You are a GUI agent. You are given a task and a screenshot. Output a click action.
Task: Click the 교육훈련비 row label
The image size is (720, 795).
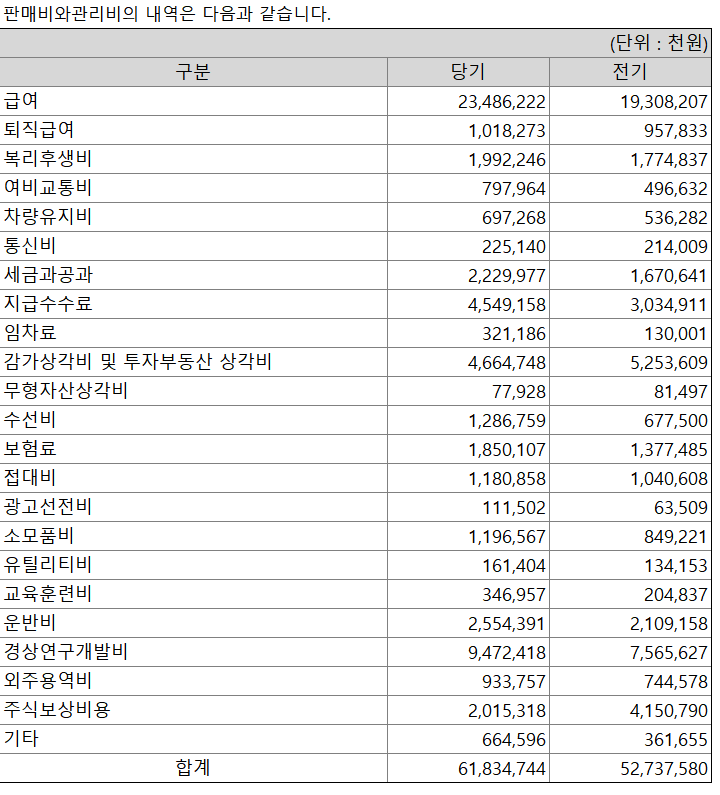[48, 593]
